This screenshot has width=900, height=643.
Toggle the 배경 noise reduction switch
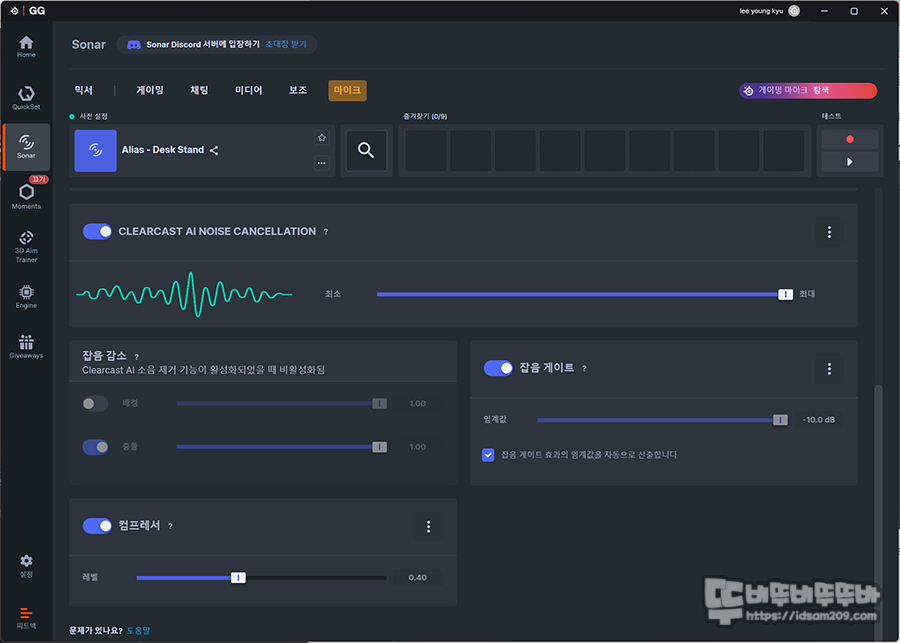(95, 404)
